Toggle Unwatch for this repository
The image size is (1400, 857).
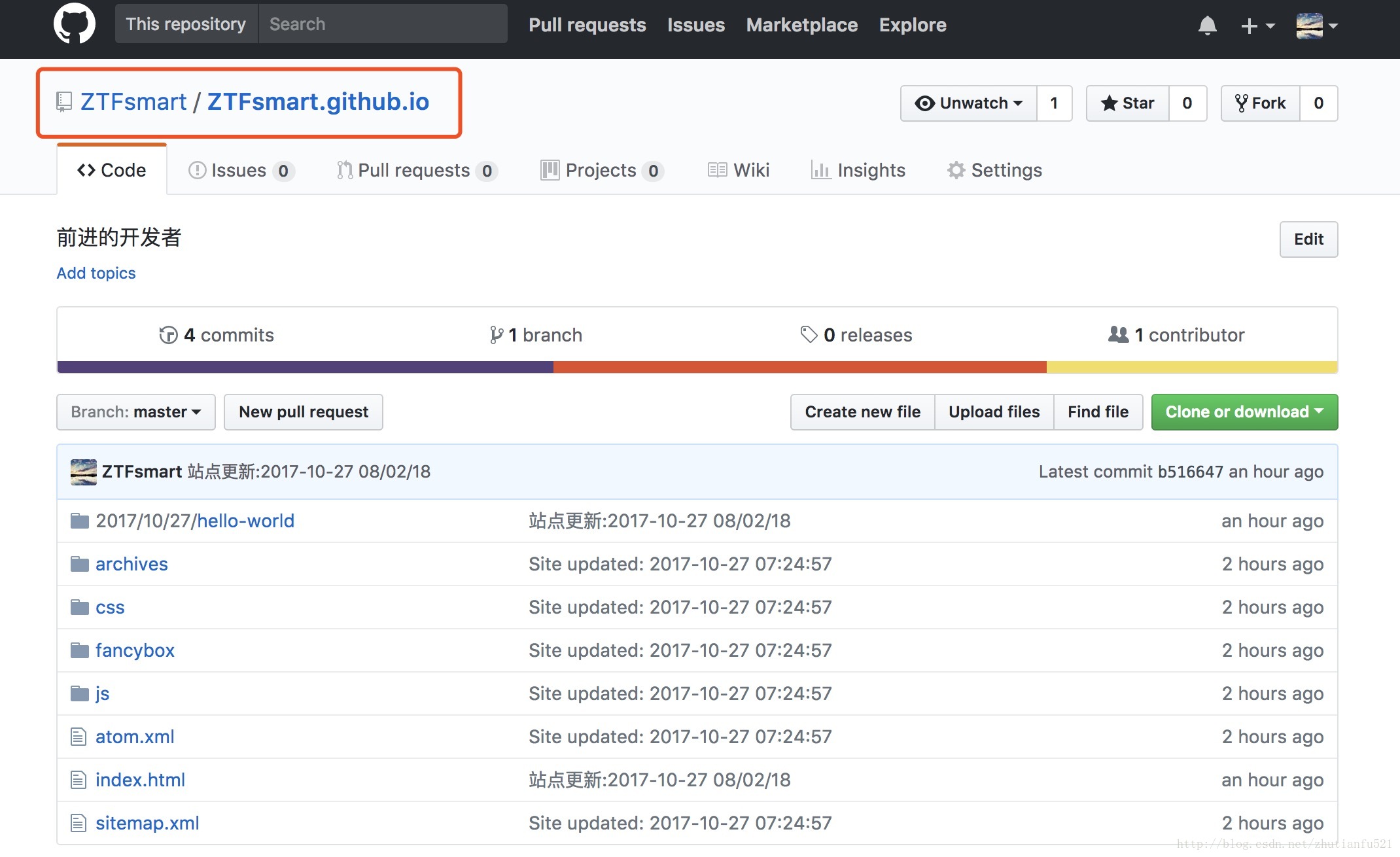[969, 103]
